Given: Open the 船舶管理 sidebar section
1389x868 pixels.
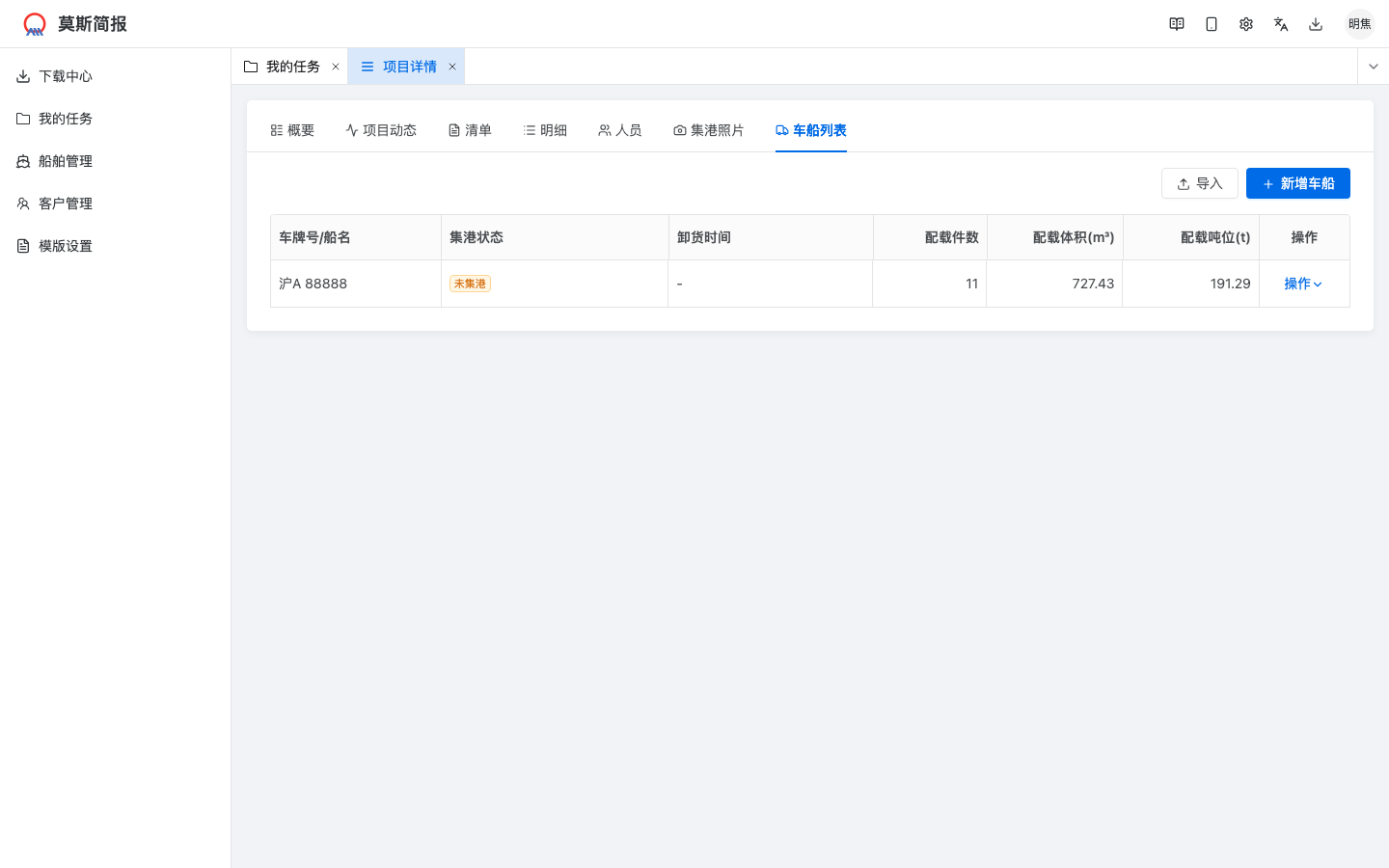Looking at the screenshot, I should pyautogui.click(x=66, y=161).
